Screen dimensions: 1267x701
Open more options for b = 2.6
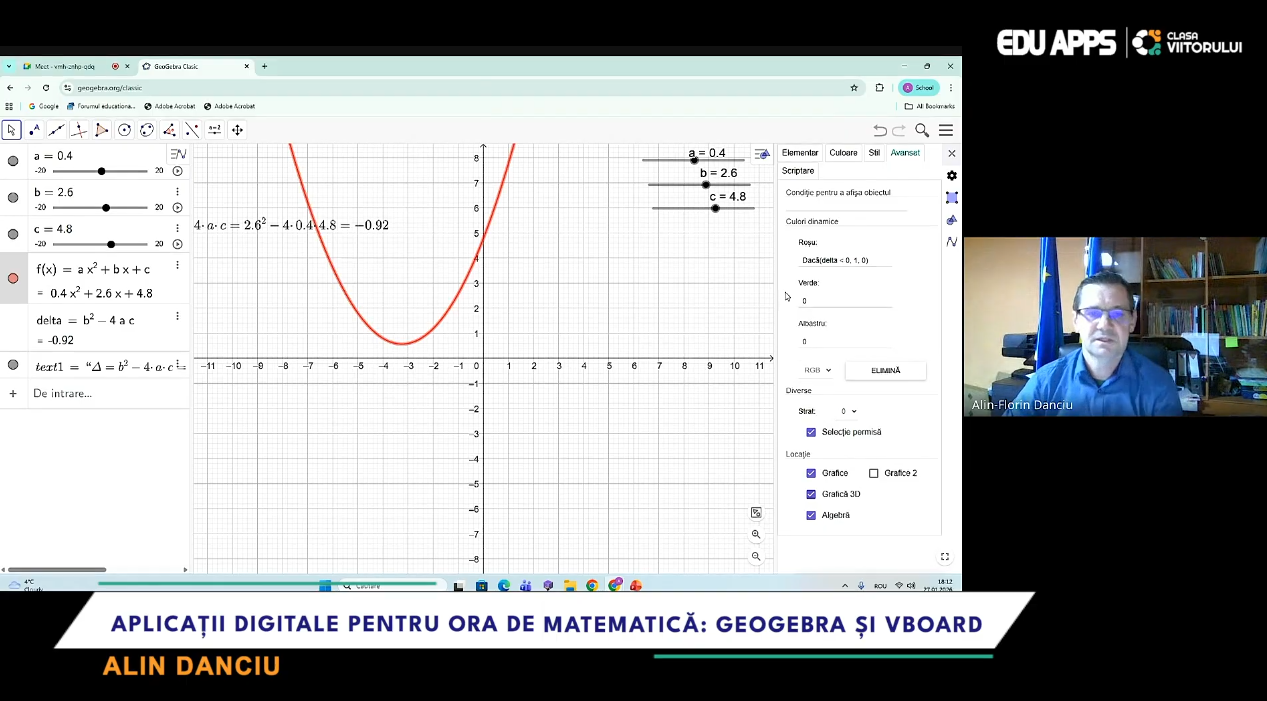pos(178,192)
